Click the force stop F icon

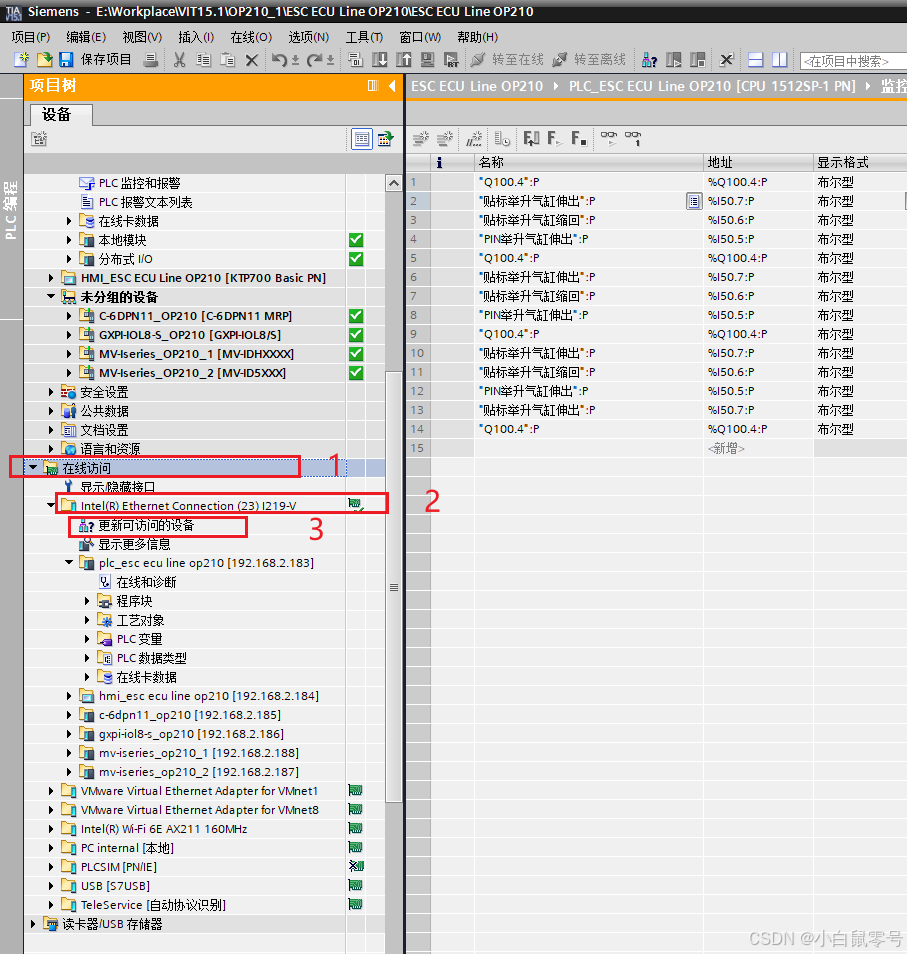[579, 139]
